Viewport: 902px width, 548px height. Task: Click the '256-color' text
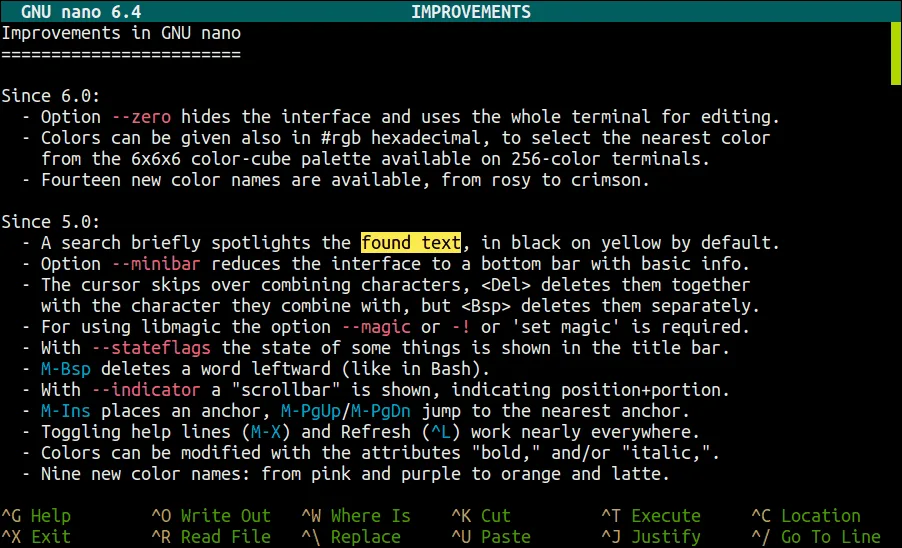pos(556,159)
